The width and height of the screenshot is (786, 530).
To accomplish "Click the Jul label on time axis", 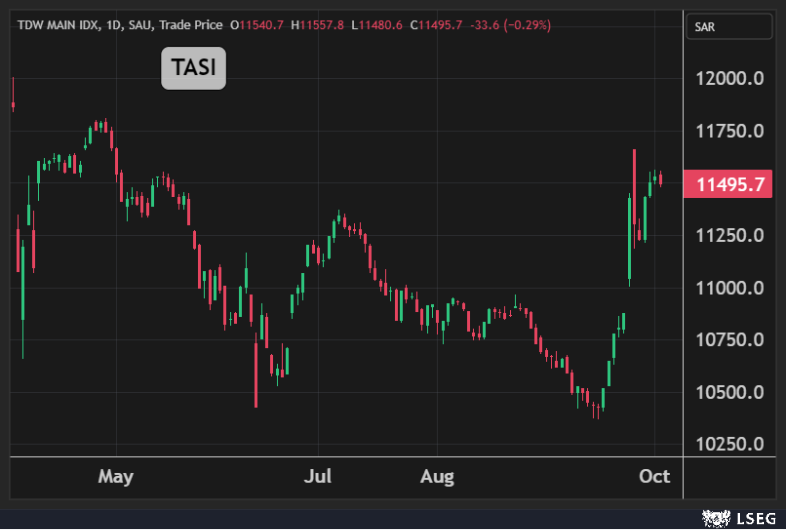I will 318,476.
